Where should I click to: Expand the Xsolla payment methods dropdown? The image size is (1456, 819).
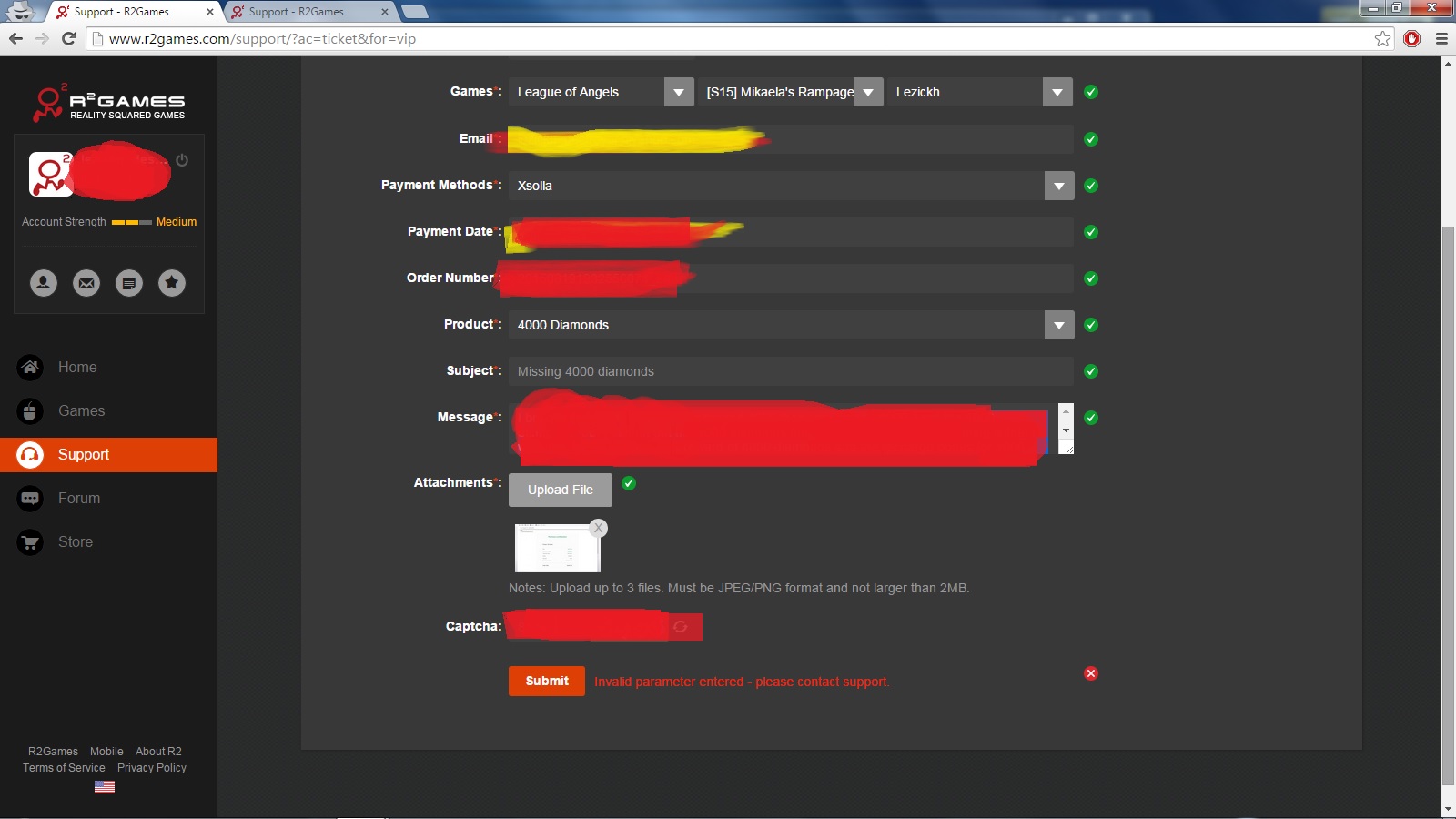pos(1058,186)
